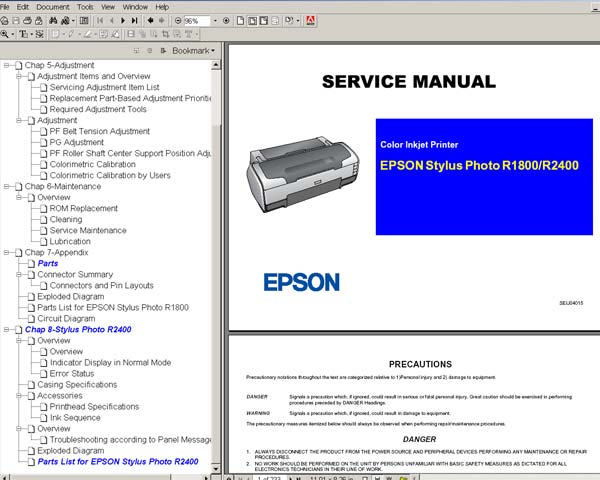Open the Parts bookmark link
Viewport: 600px width, 480px height.
(48, 263)
